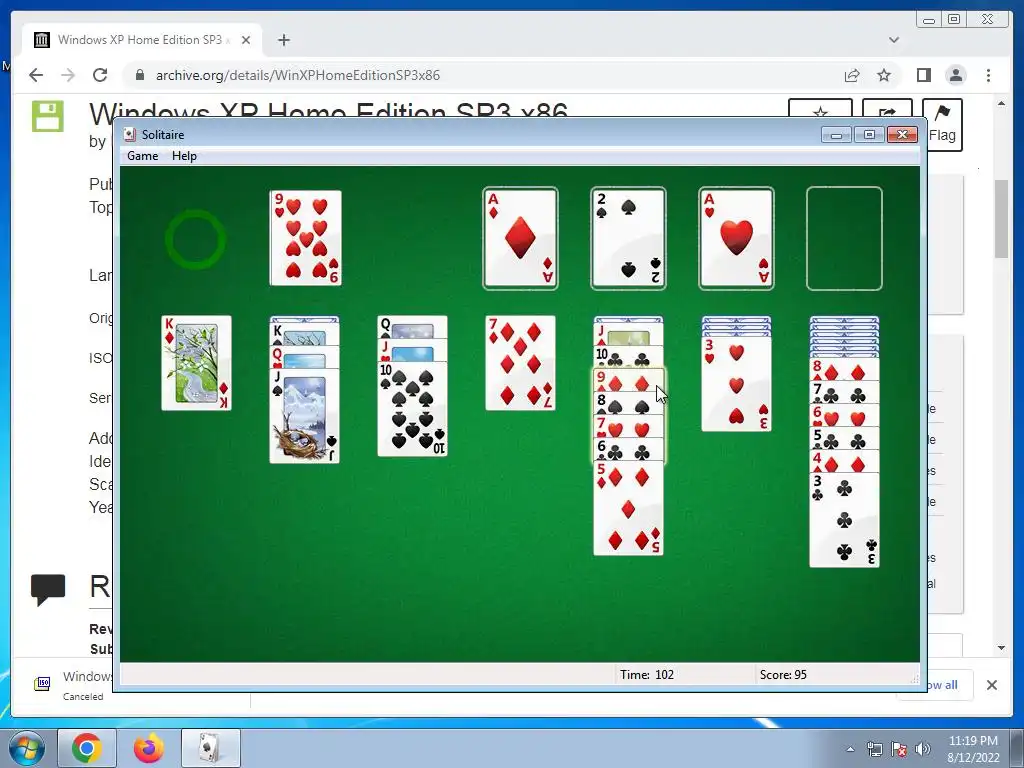This screenshot has width=1024, height=768.
Task: Open a new Chrome tab
Action: [283, 40]
